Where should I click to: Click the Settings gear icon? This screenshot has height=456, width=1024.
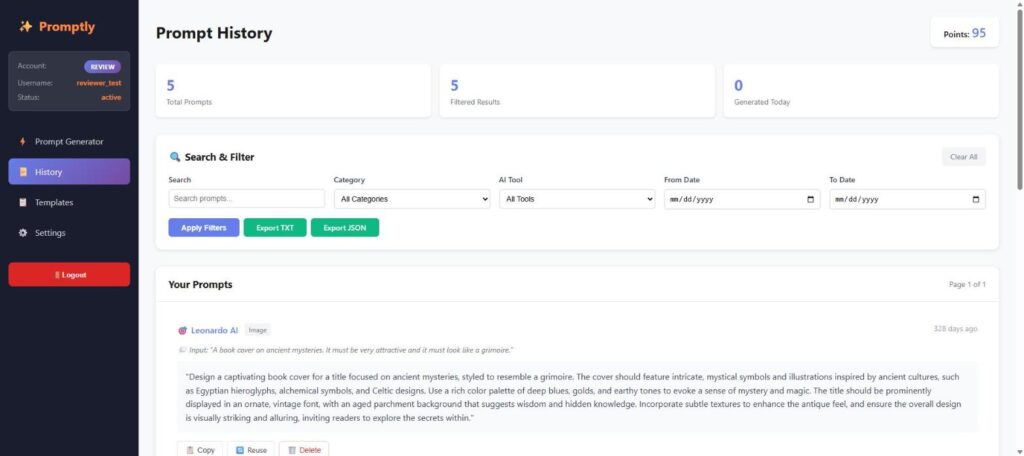pos(23,233)
